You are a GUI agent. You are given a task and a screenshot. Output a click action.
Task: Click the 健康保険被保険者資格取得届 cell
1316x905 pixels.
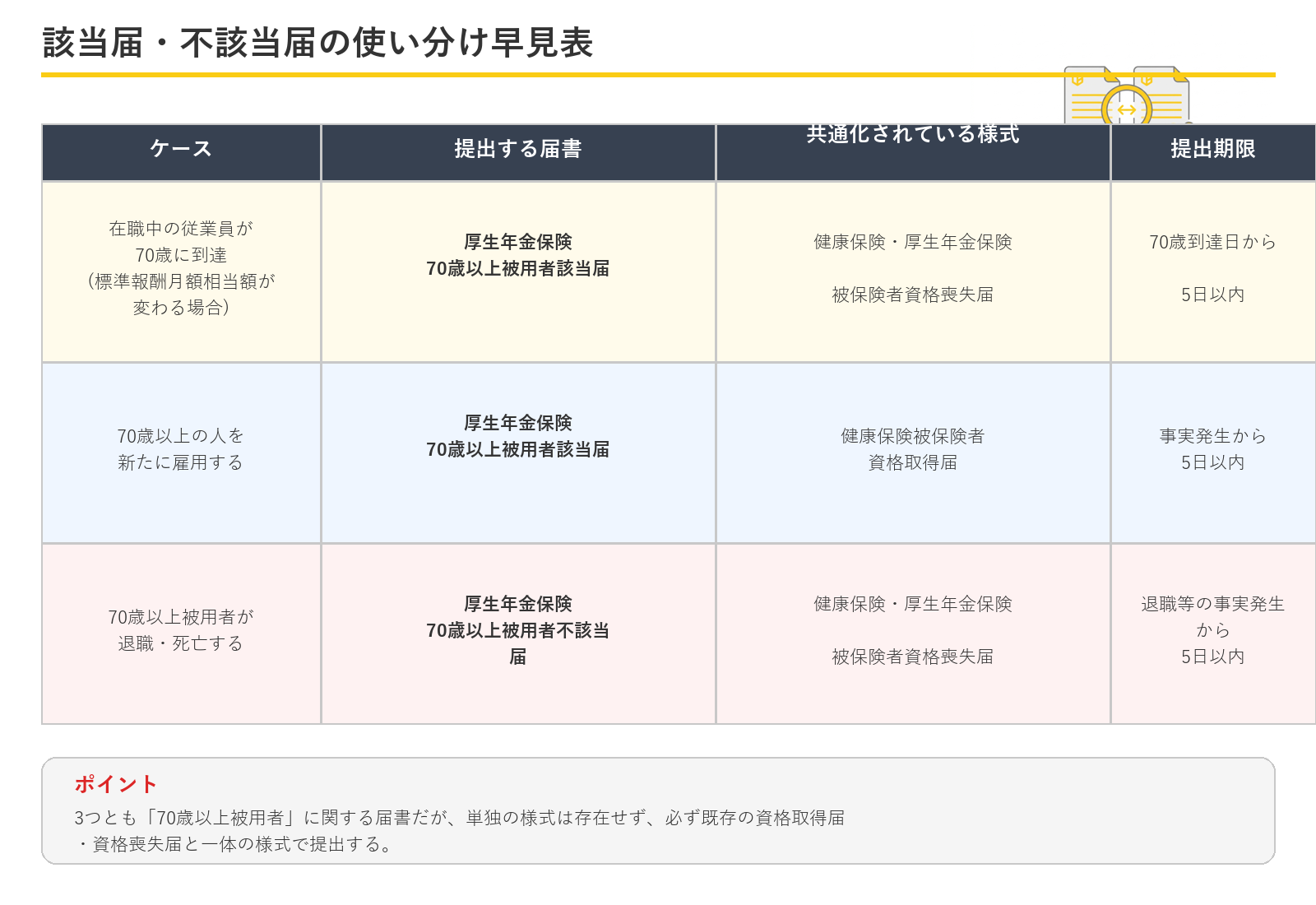913,452
